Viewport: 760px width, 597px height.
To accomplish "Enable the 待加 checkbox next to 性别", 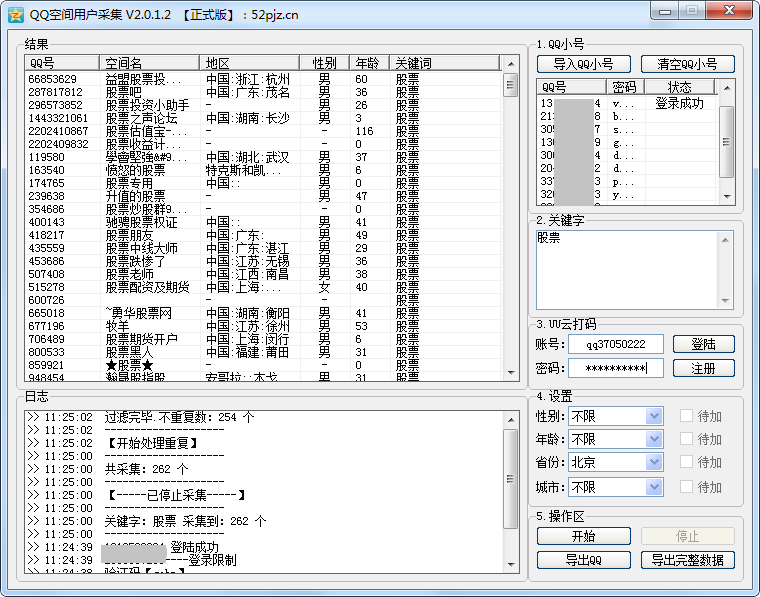I will tap(686, 416).
